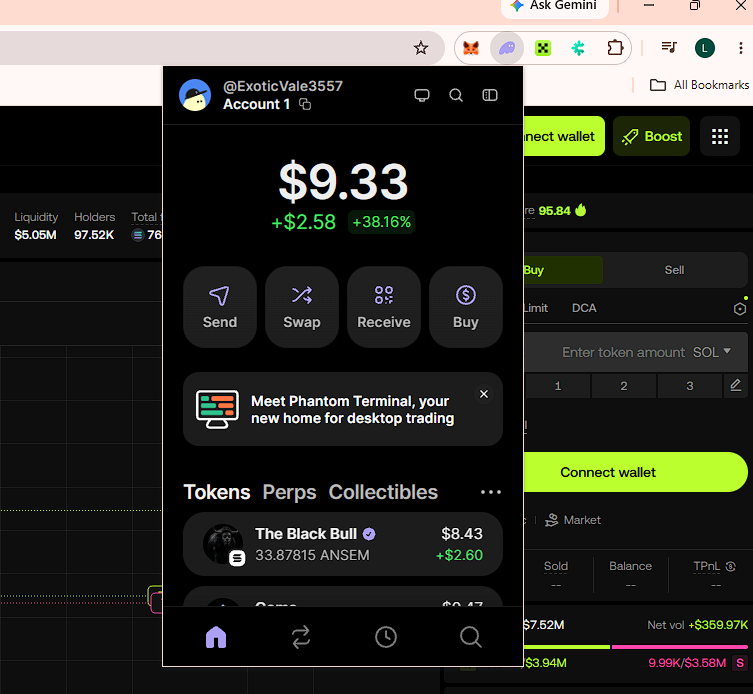This screenshot has width=753, height=694.
Task: Select the Sell tab in trade panel
Action: pos(674,270)
